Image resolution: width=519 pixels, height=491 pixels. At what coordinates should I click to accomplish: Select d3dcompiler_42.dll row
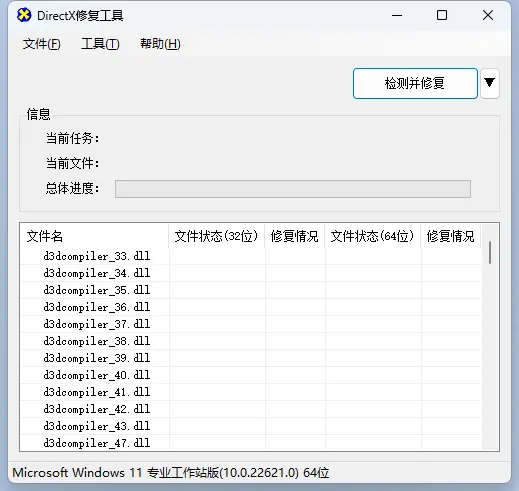(x=250, y=409)
